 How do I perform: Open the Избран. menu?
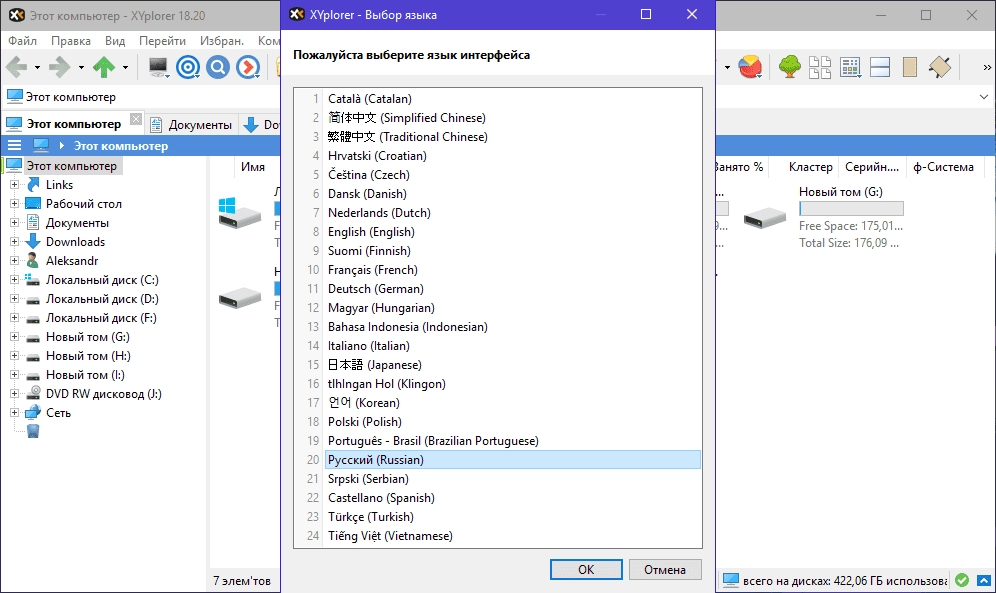222,41
